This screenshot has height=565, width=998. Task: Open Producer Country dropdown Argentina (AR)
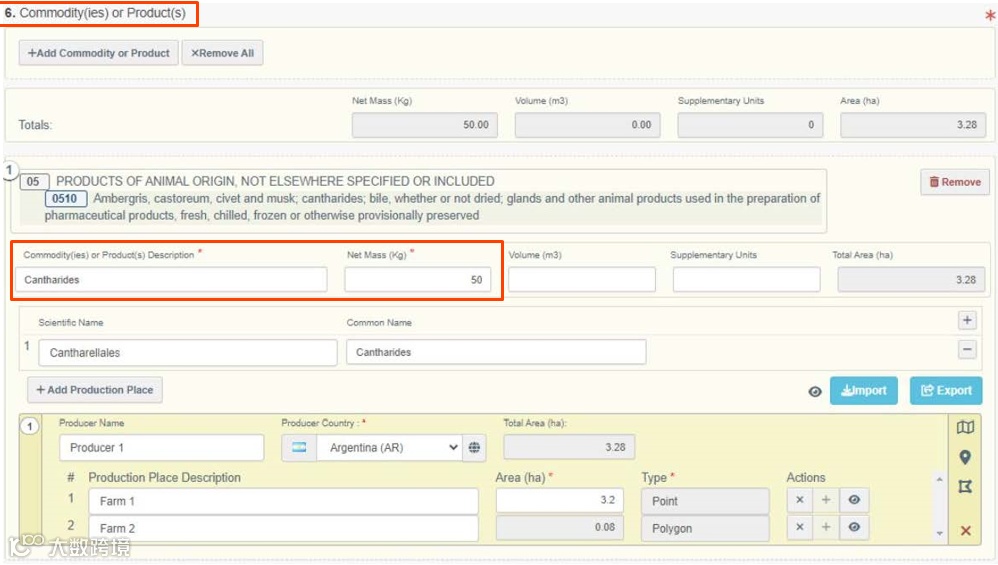390,447
